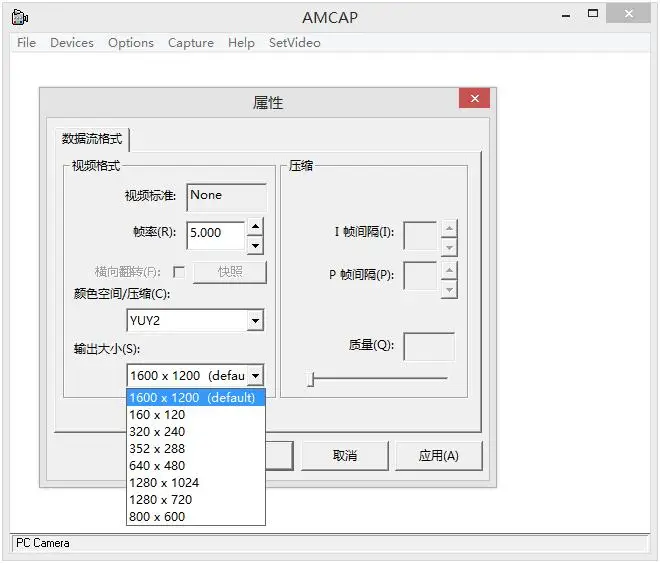Choose 160 x 120 resolution
This screenshot has width=660, height=563.
pyautogui.click(x=196, y=414)
